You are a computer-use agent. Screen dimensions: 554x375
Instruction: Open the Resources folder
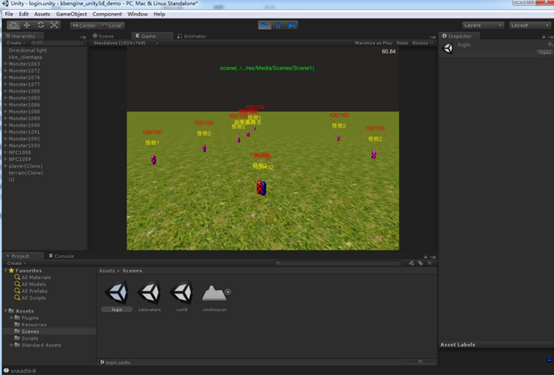pos(30,324)
